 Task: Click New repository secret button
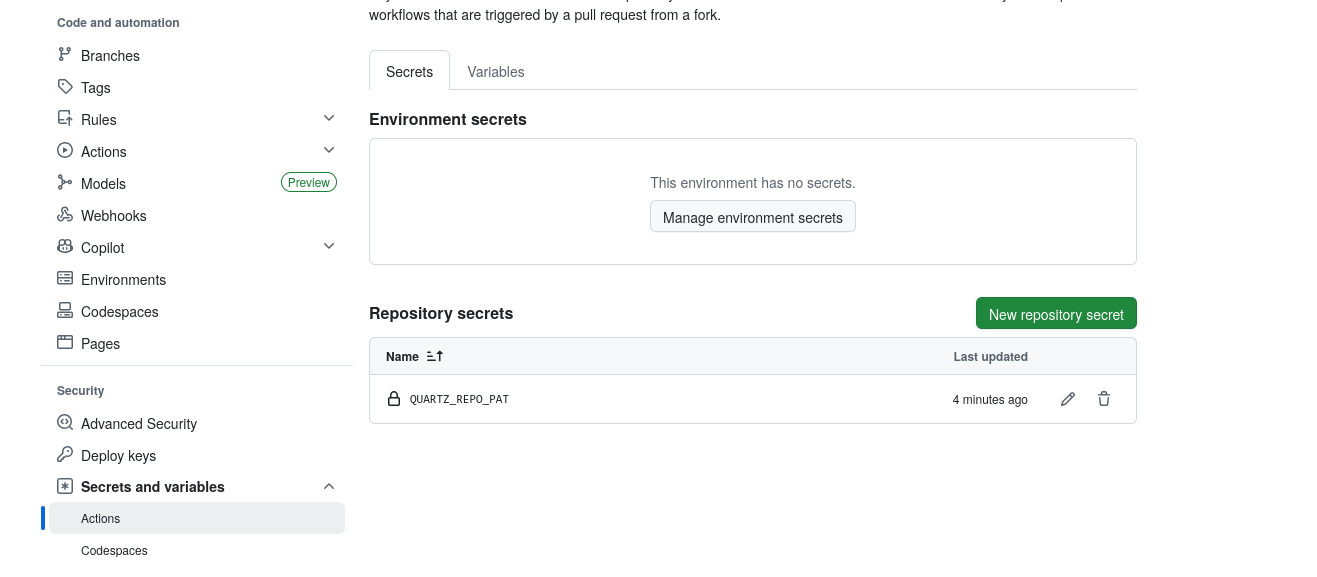[1056, 314]
